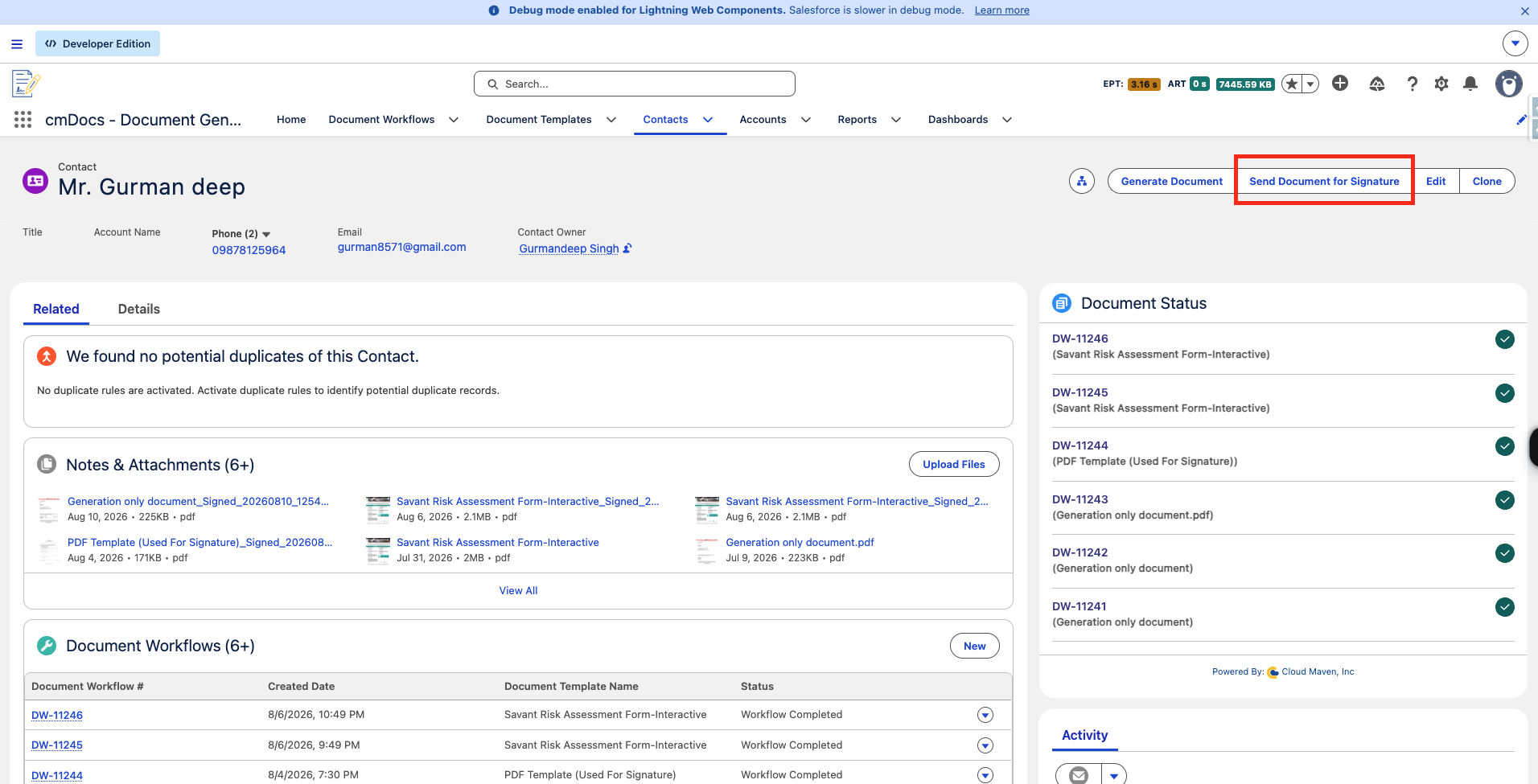
Task: Open the Dashboards tab
Action: 958,120
